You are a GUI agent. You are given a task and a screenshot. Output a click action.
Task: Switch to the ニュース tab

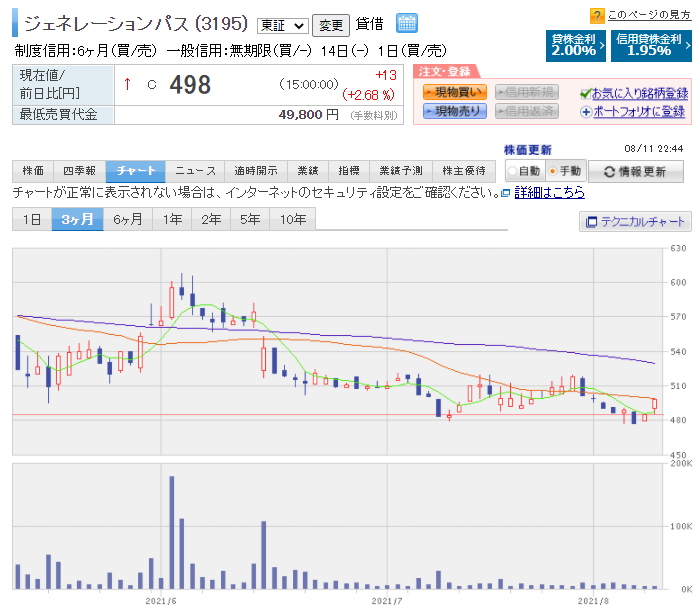click(195, 171)
